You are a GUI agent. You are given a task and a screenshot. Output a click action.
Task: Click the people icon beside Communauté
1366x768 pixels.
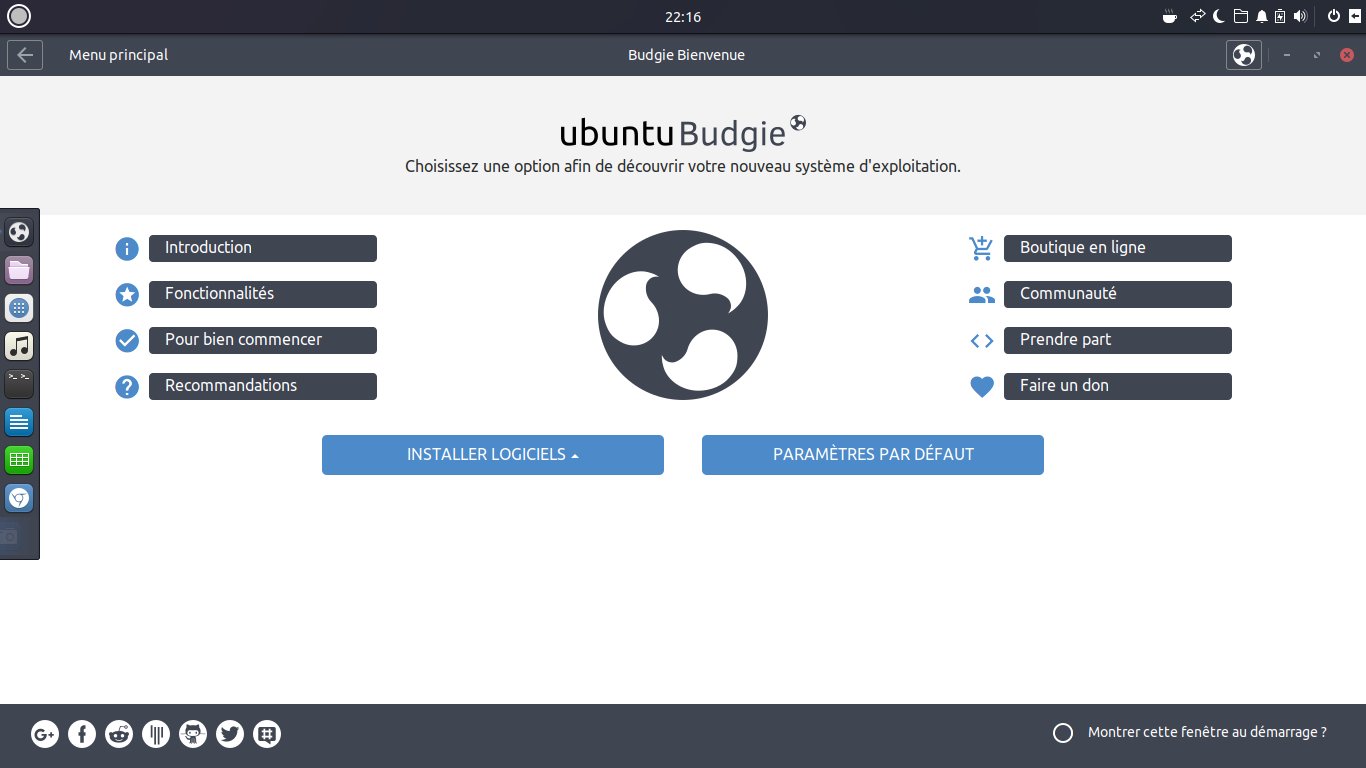click(x=982, y=295)
